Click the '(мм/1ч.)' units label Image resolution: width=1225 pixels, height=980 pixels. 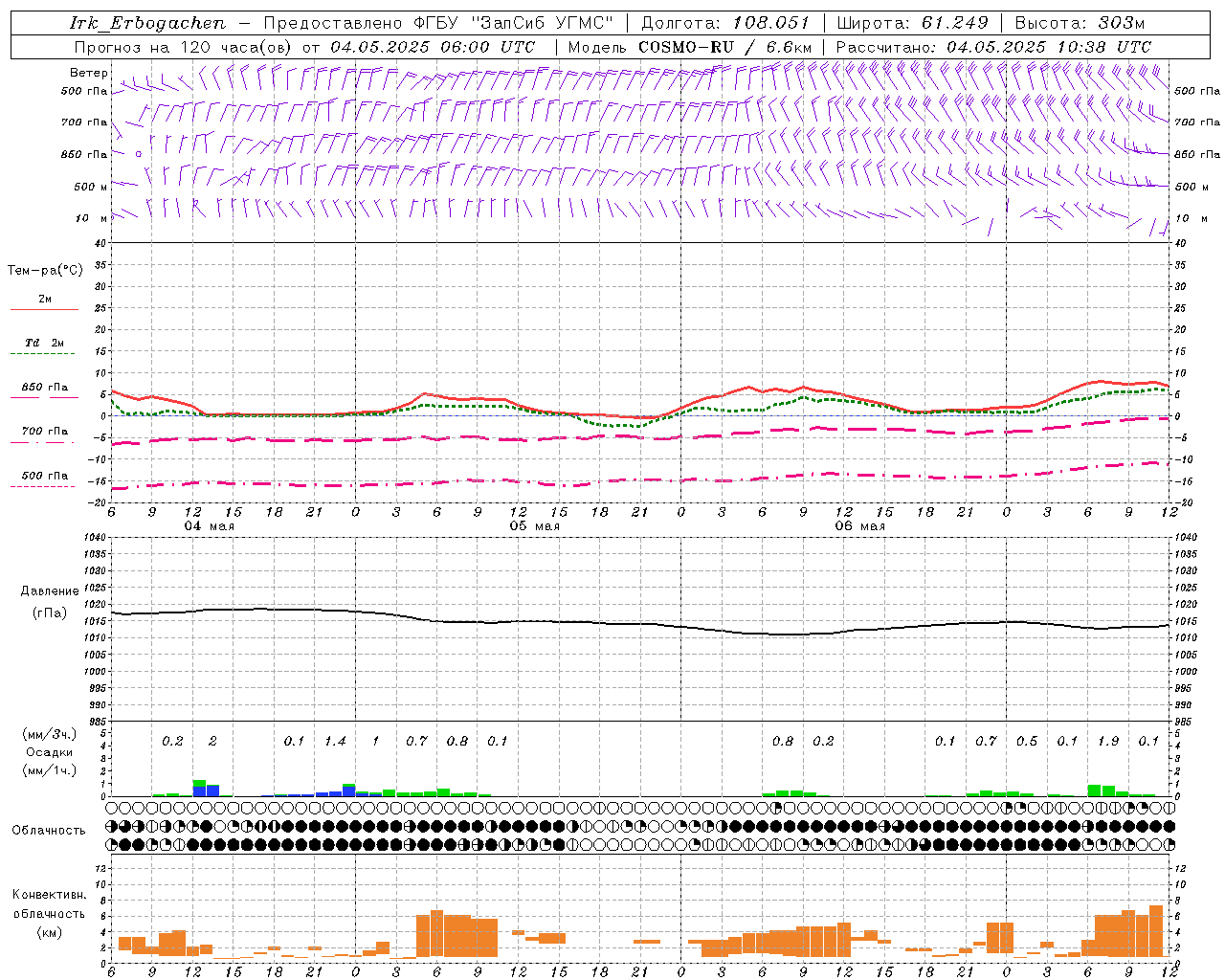coord(49,770)
